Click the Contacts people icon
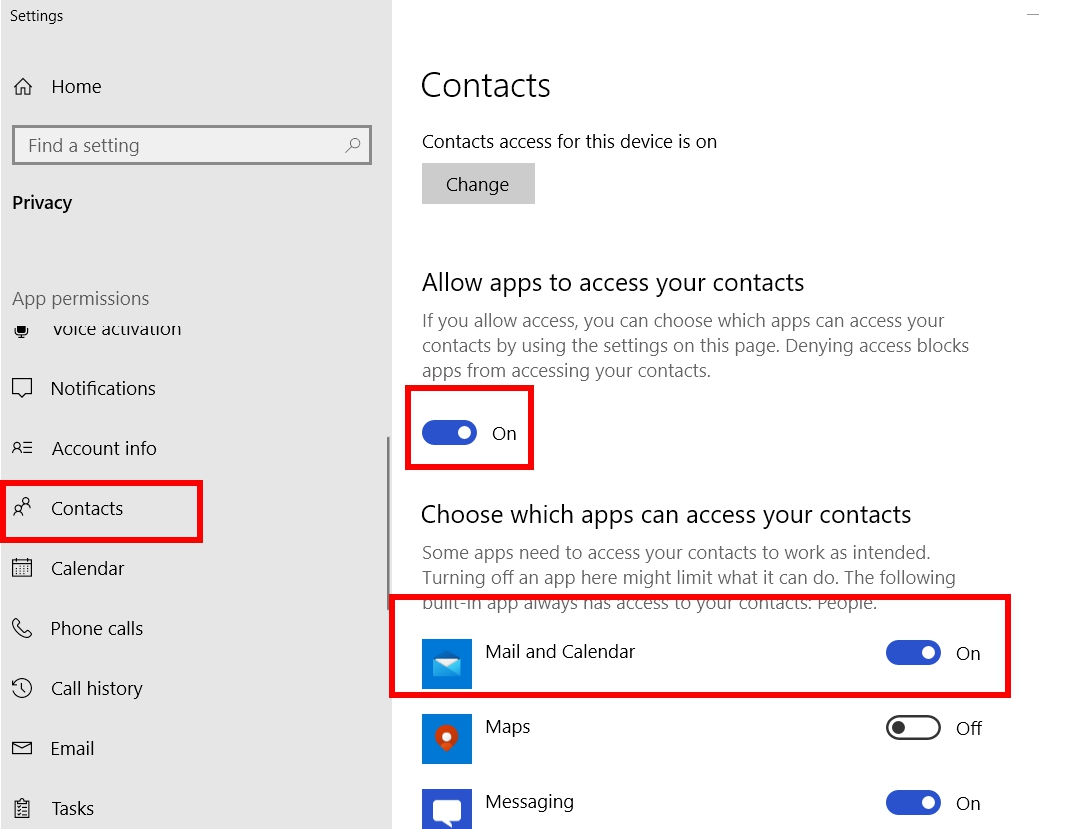1071x829 pixels. pos(22,509)
